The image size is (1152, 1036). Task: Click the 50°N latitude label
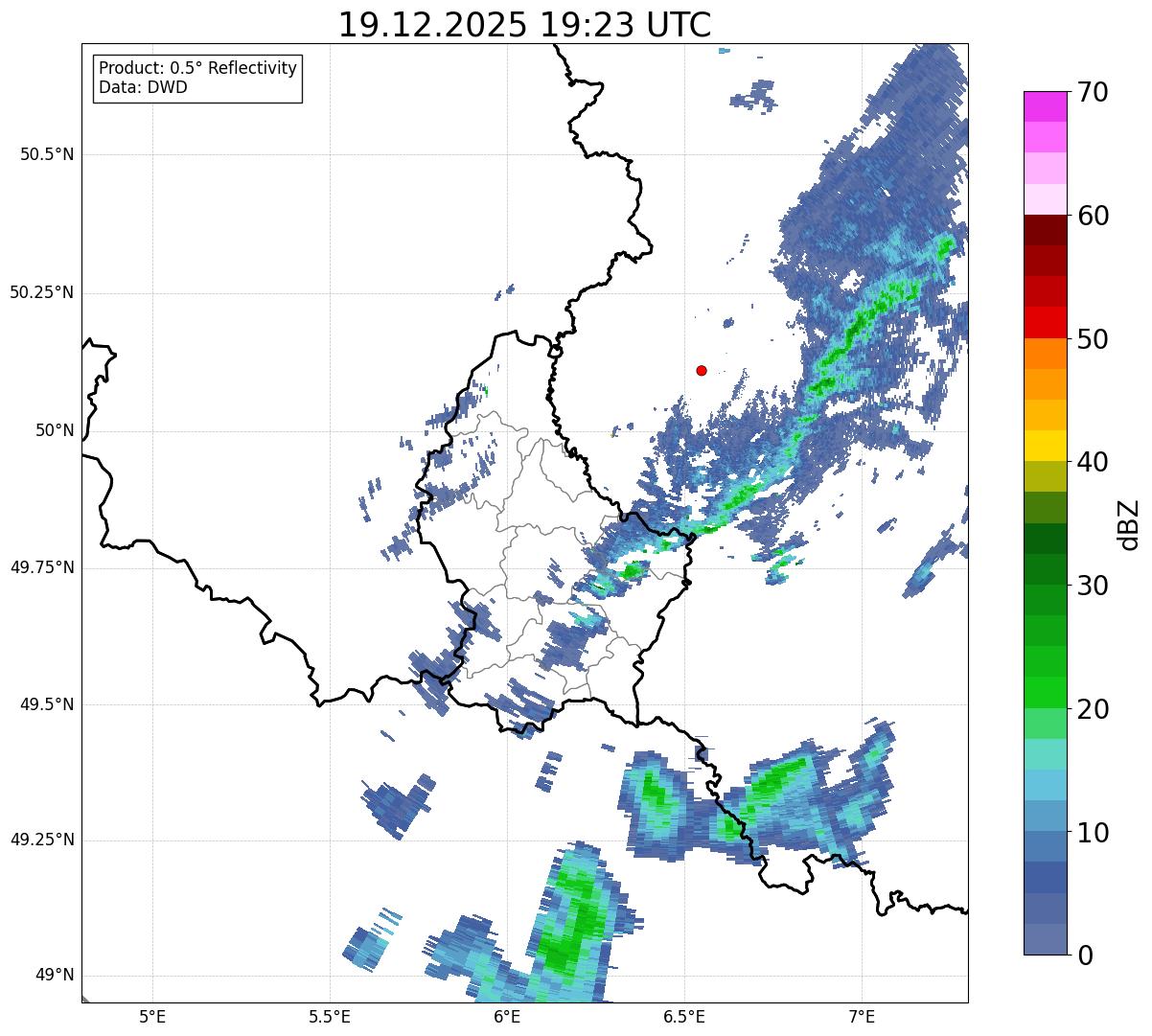(54, 430)
